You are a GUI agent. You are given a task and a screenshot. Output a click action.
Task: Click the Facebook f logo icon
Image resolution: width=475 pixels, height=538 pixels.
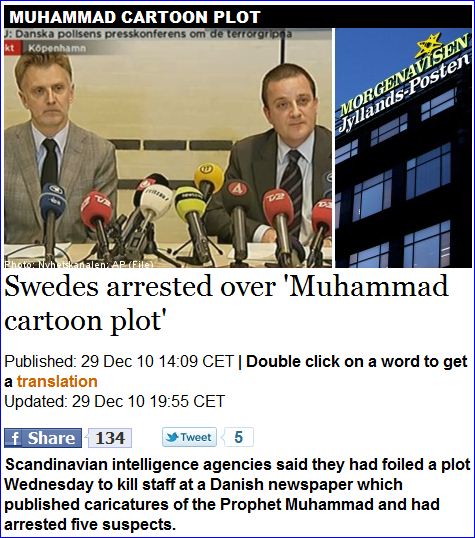(x=15, y=438)
